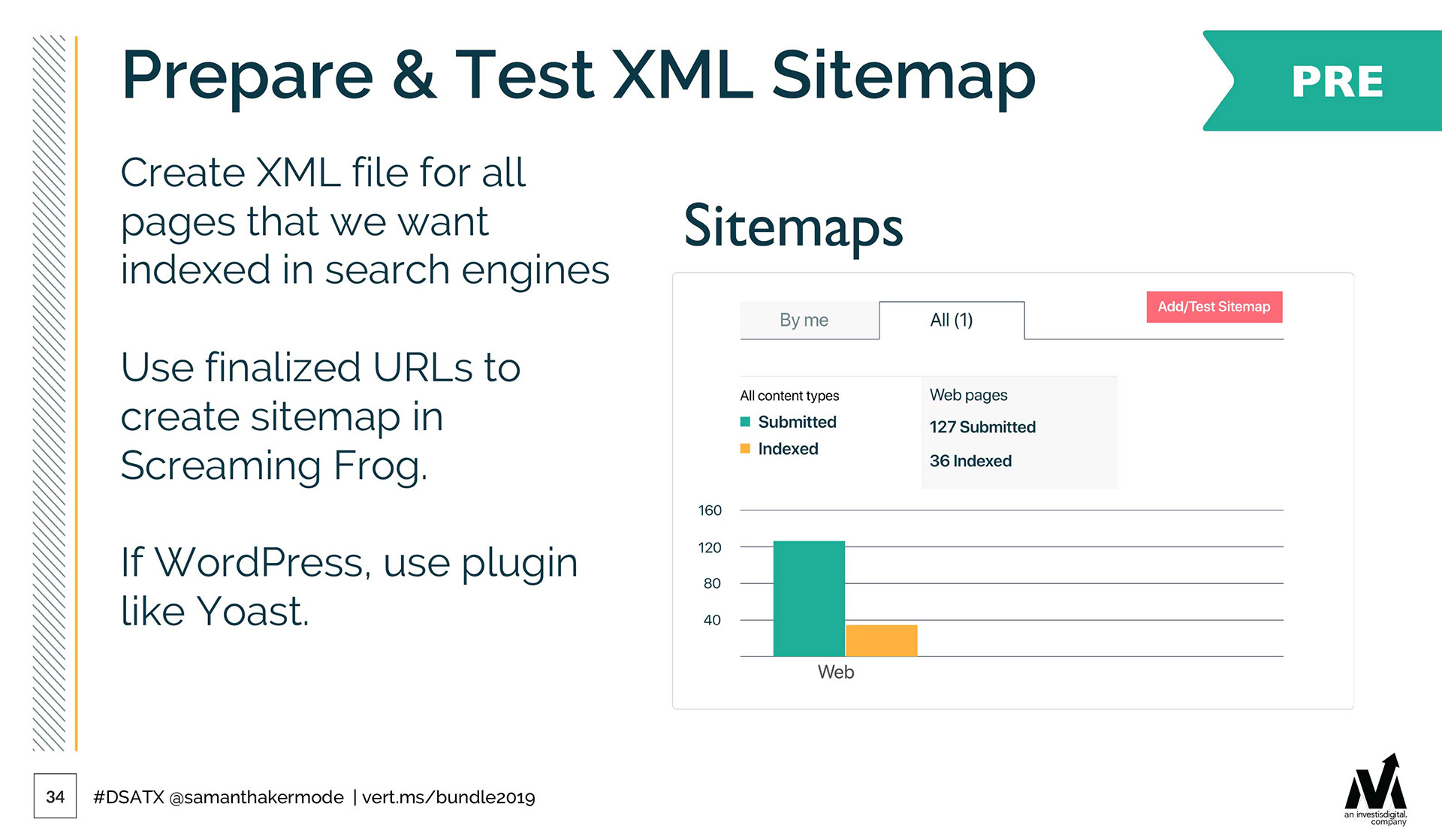Select the All (1) tab
The width and height of the screenshot is (1442, 840).
[951, 321]
